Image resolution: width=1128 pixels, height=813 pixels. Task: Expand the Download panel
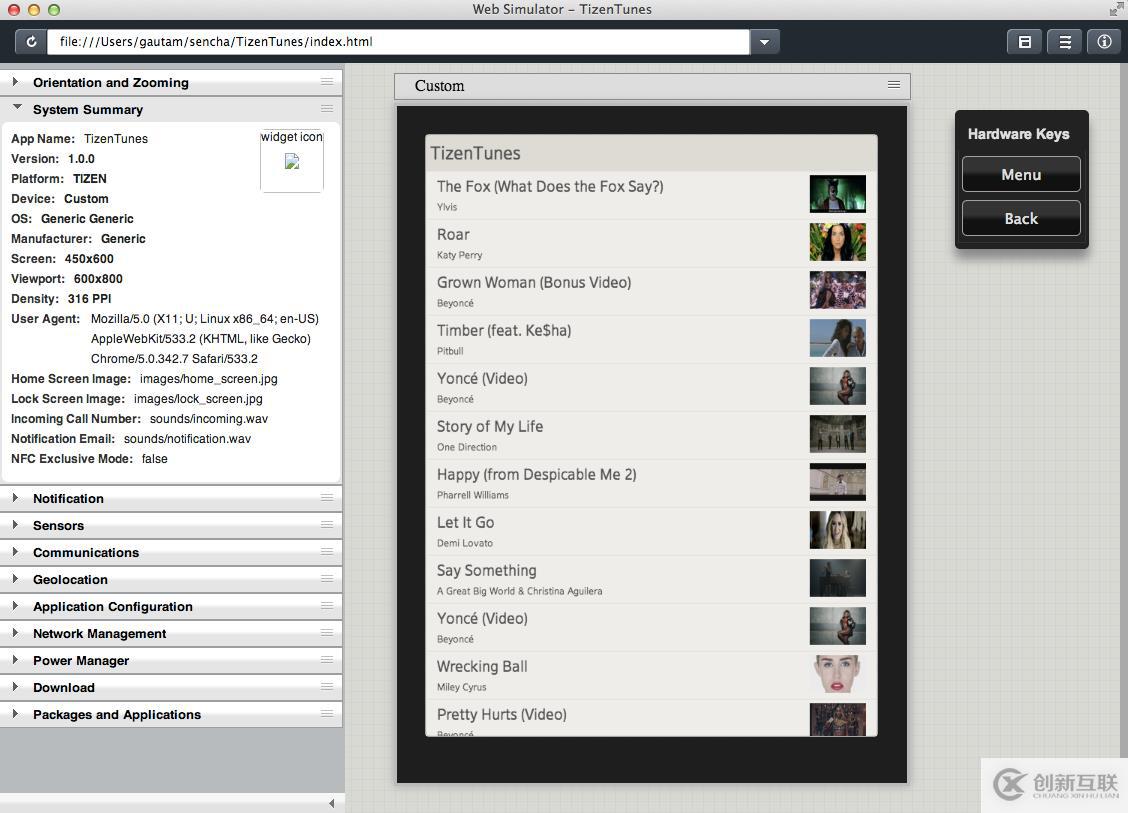pyautogui.click(x=170, y=687)
